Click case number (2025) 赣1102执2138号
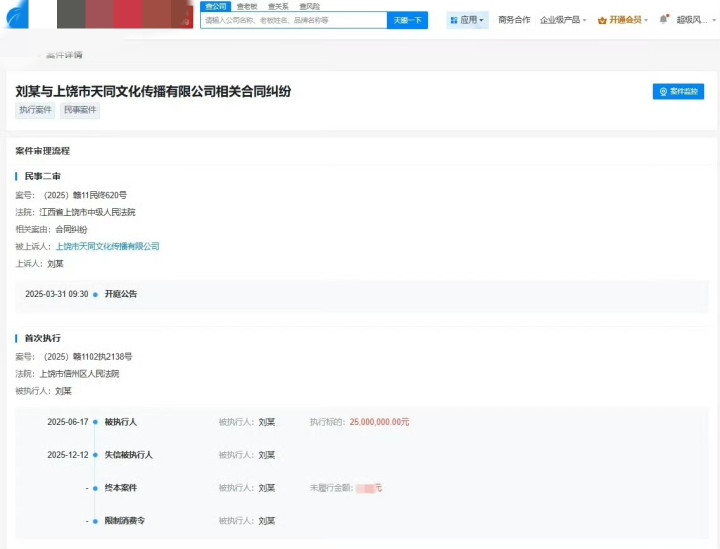 [x=88, y=357]
